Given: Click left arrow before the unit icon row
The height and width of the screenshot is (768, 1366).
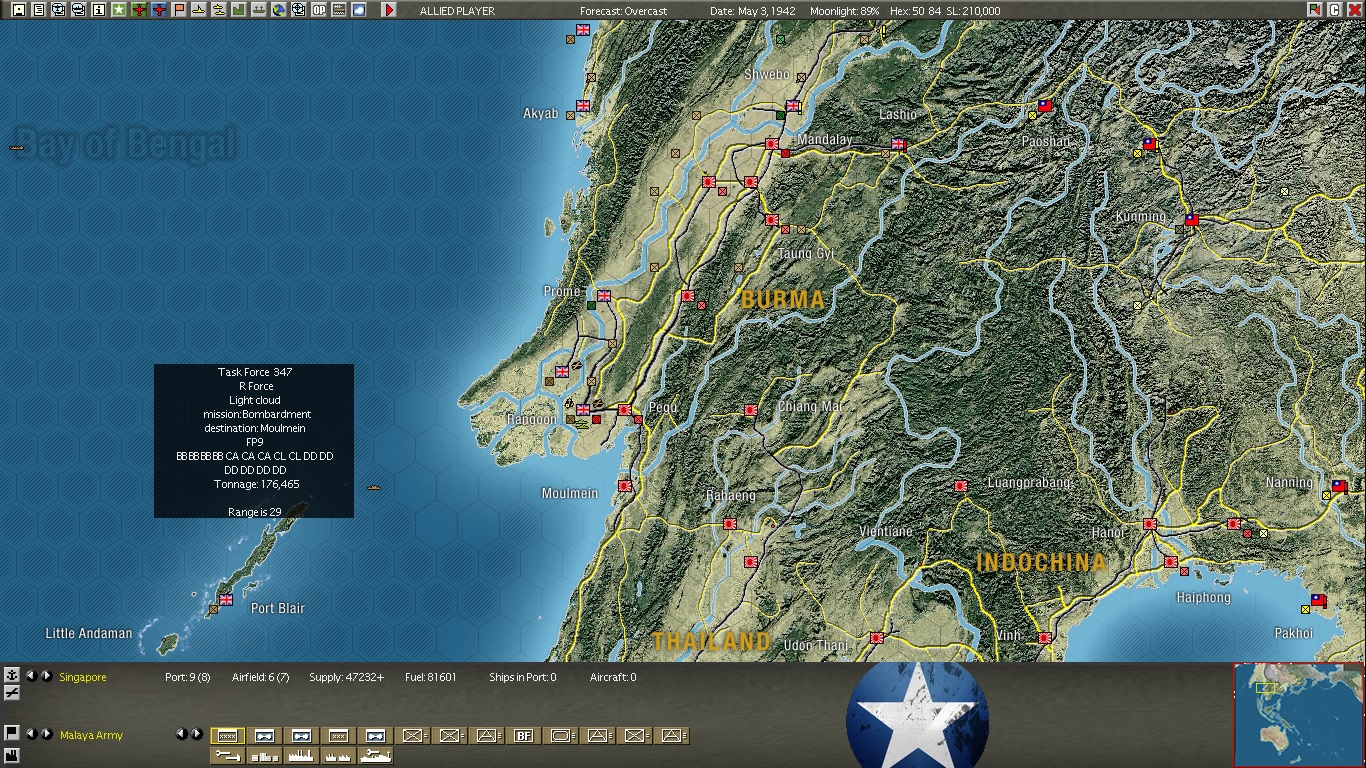Looking at the screenshot, I should pyautogui.click(x=182, y=734).
